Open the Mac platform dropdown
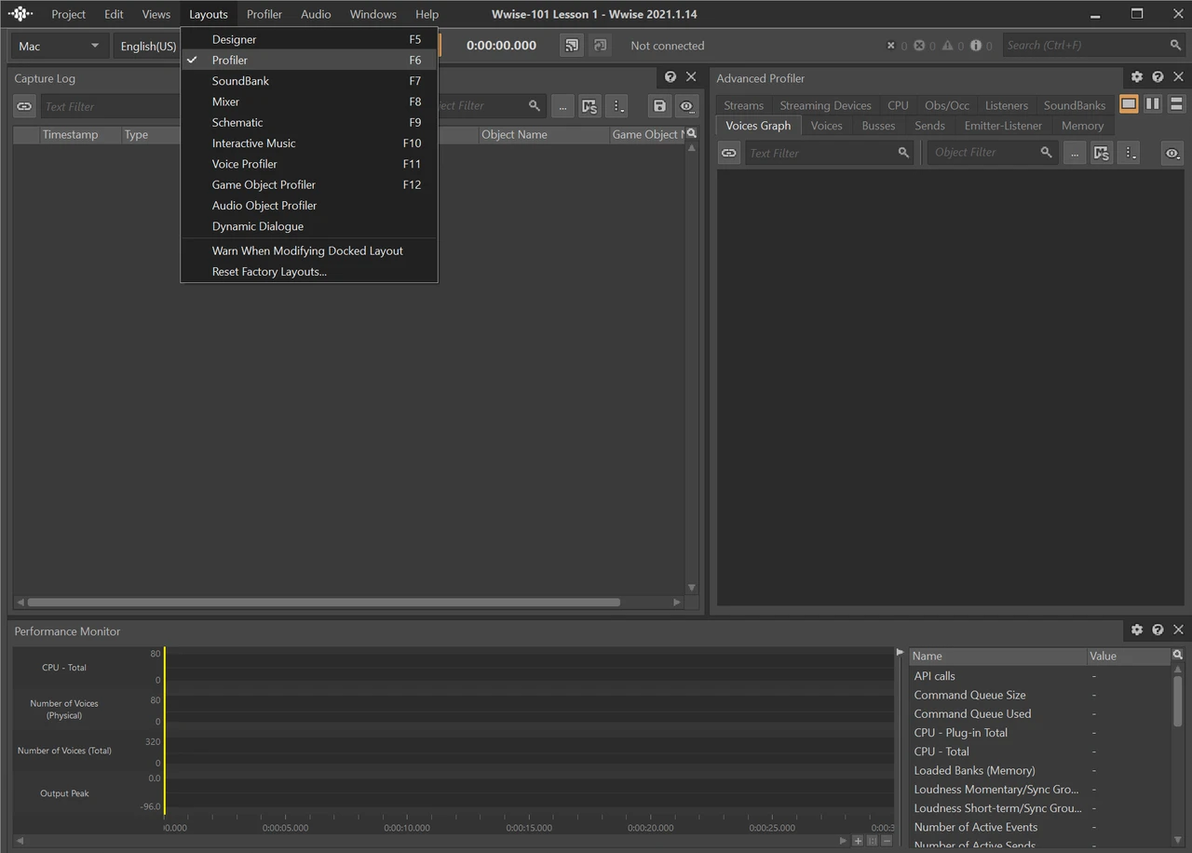 (x=58, y=46)
